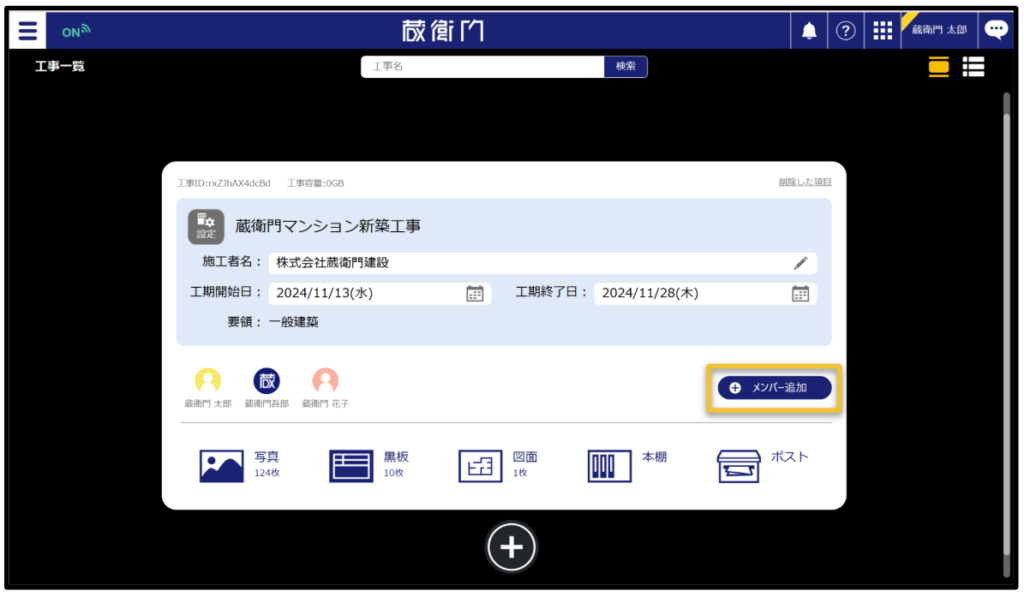Click the メンバー追加 button
This screenshot has height=597, width=1024.
(774, 387)
